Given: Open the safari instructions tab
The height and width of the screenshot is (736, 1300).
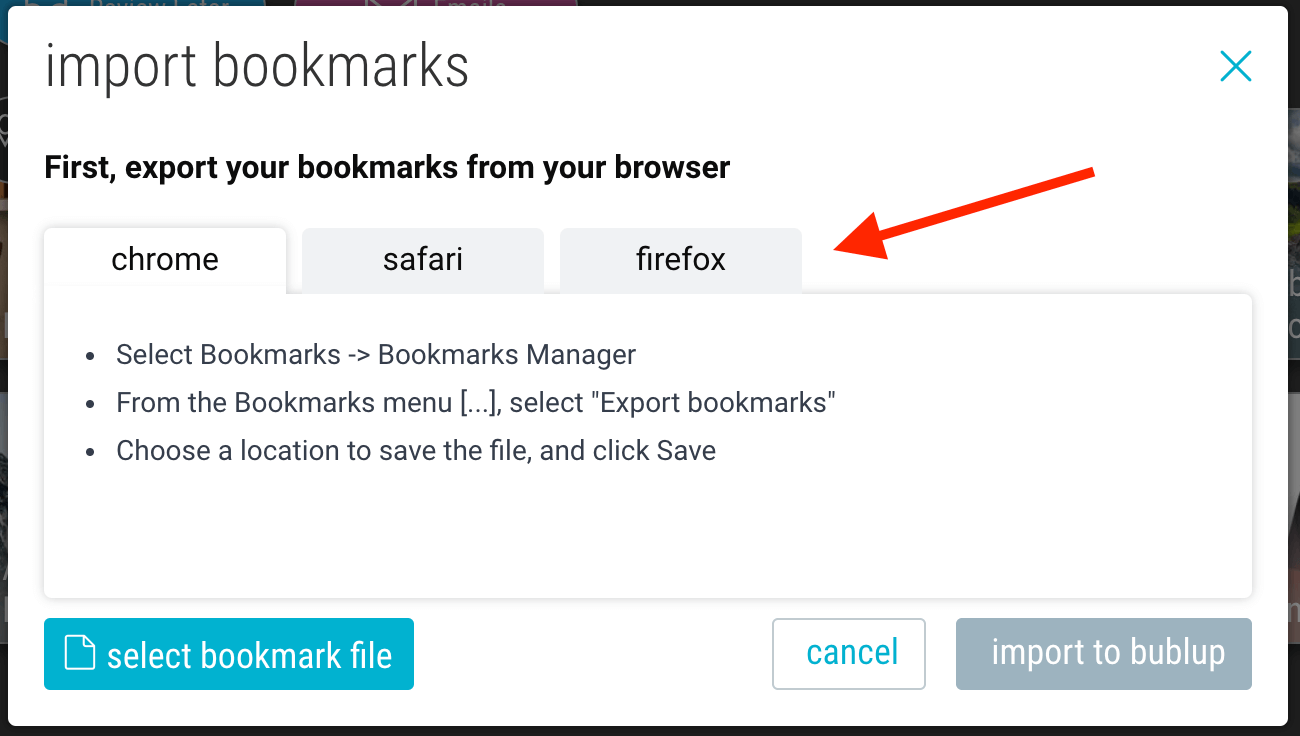Looking at the screenshot, I should [423, 260].
